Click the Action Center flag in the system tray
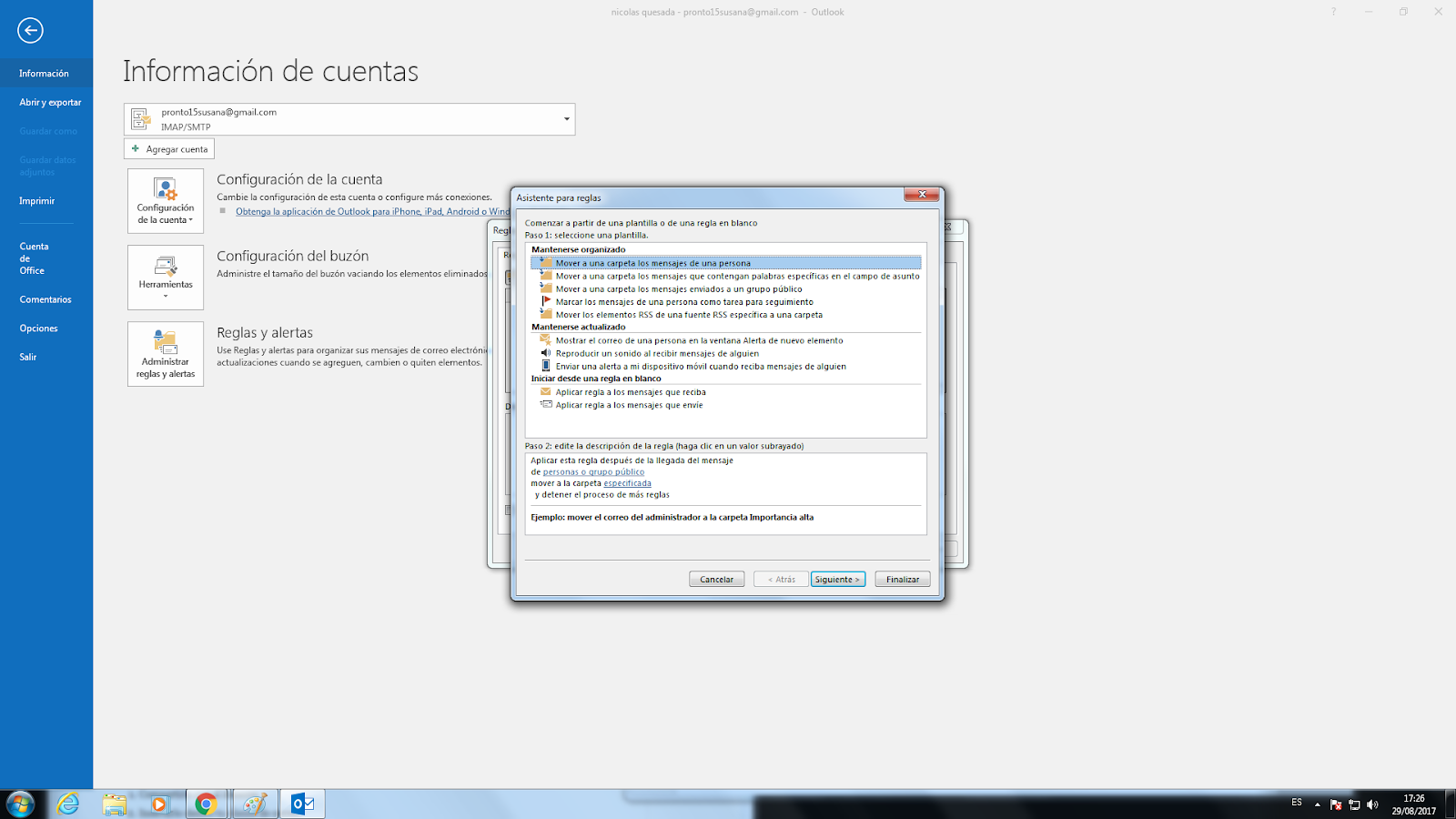The image size is (1456, 819). click(1336, 804)
